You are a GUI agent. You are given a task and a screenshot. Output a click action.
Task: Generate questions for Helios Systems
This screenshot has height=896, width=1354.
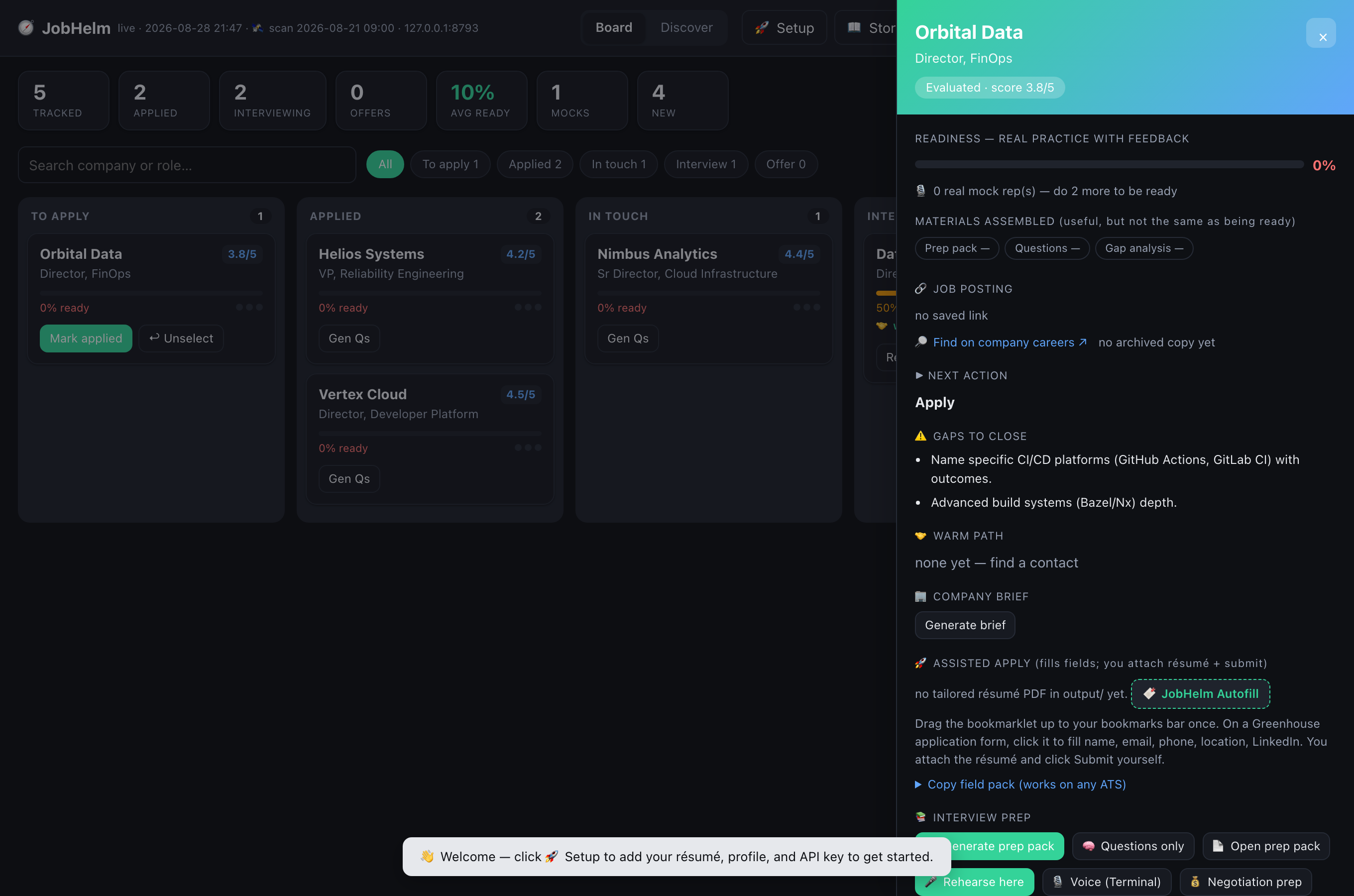[349, 338]
